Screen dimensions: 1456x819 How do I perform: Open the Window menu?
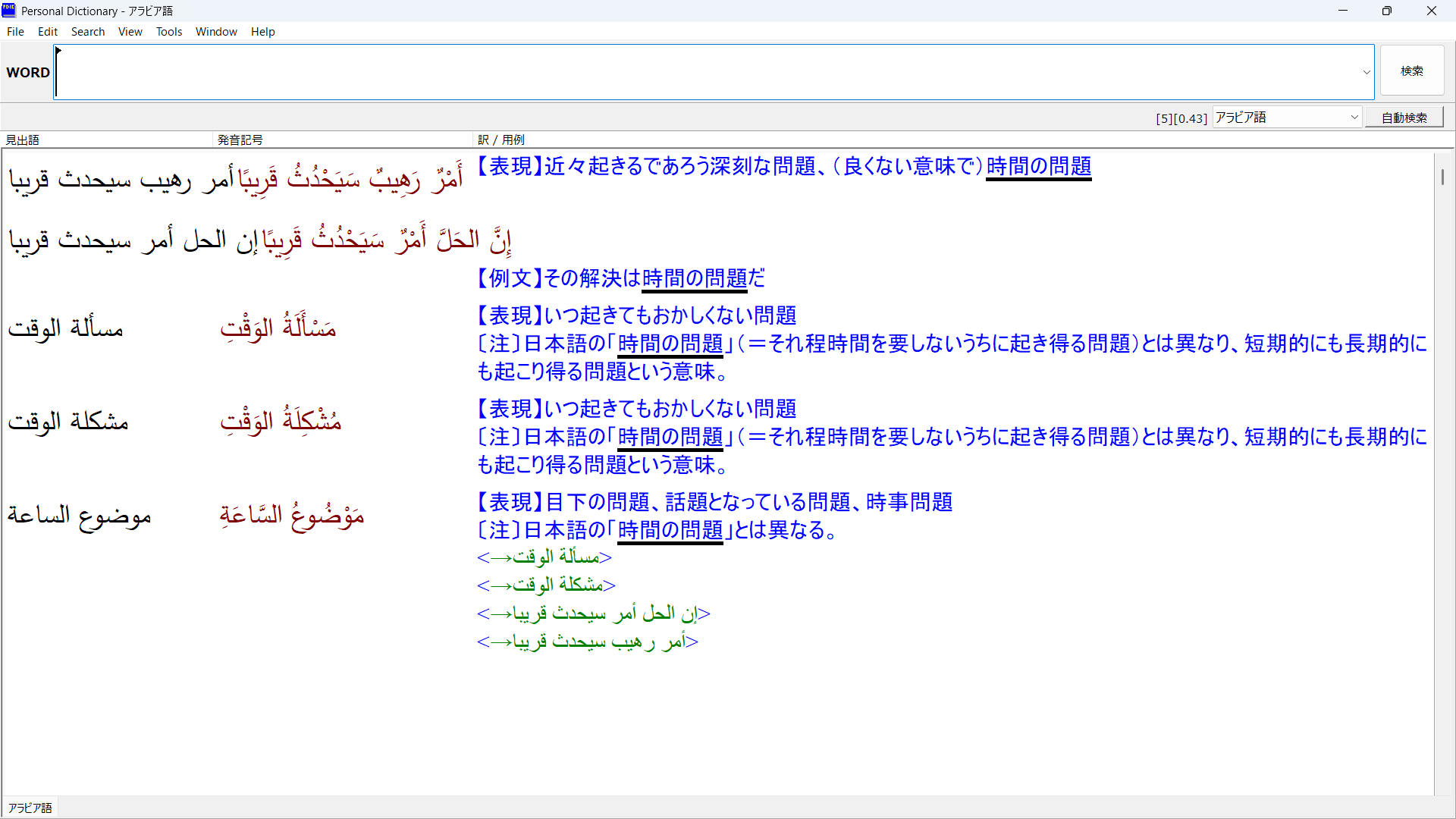point(216,32)
